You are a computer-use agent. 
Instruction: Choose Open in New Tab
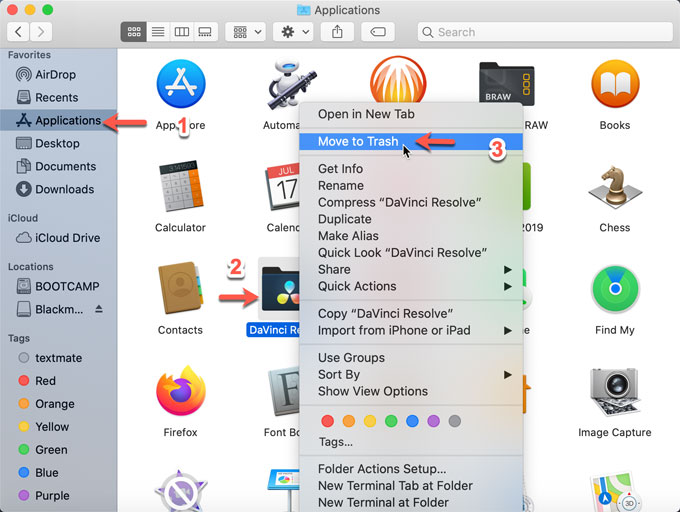coord(411,114)
